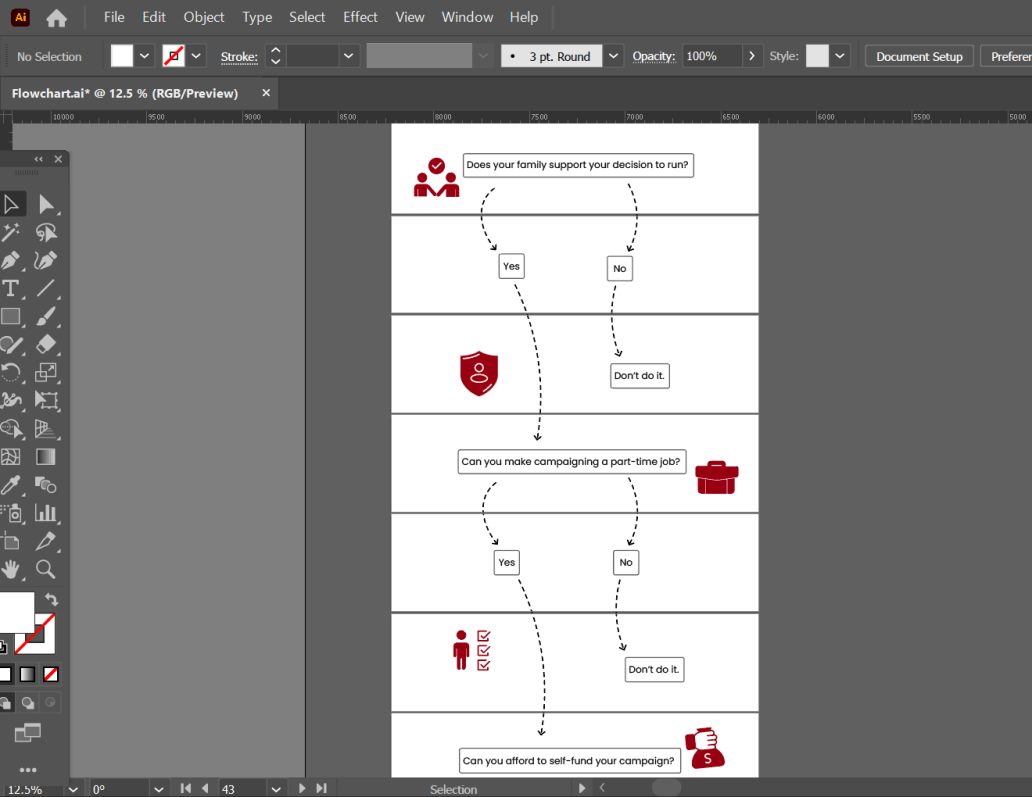This screenshot has height=797, width=1032.
Task: Open the Effect menu
Action: 360,17
